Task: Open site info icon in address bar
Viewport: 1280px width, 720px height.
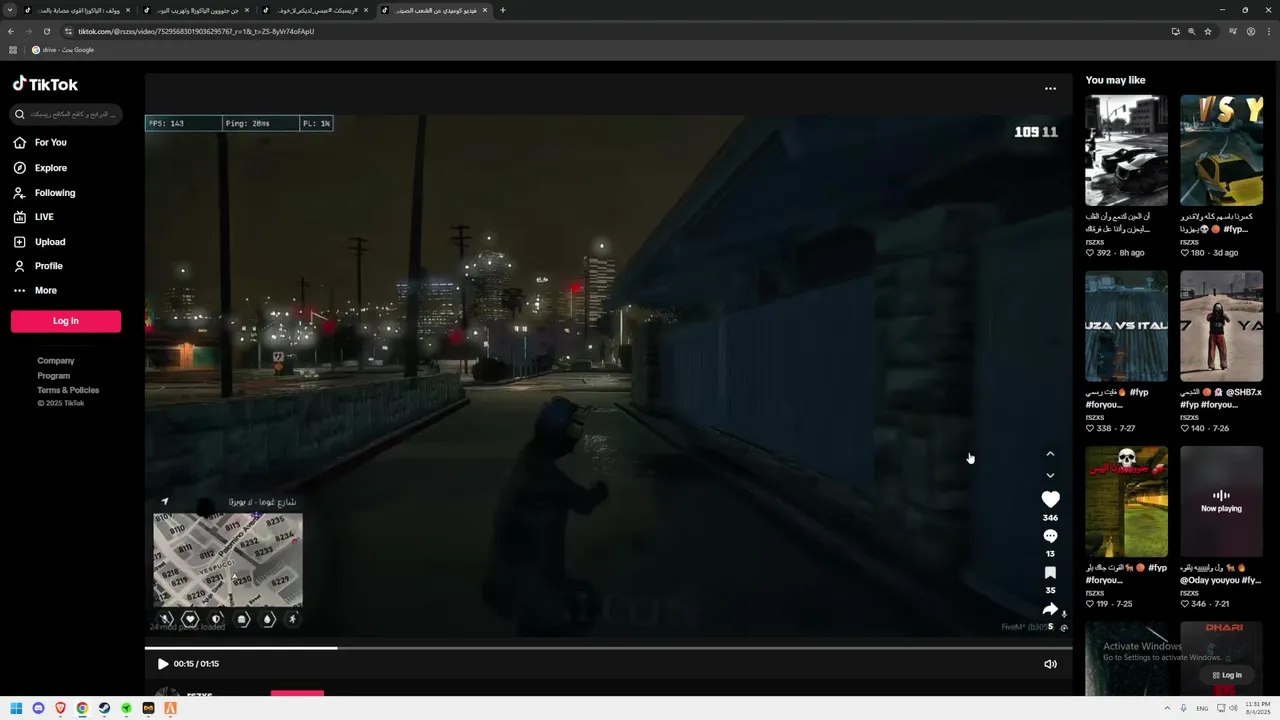Action: pyautogui.click(x=68, y=31)
